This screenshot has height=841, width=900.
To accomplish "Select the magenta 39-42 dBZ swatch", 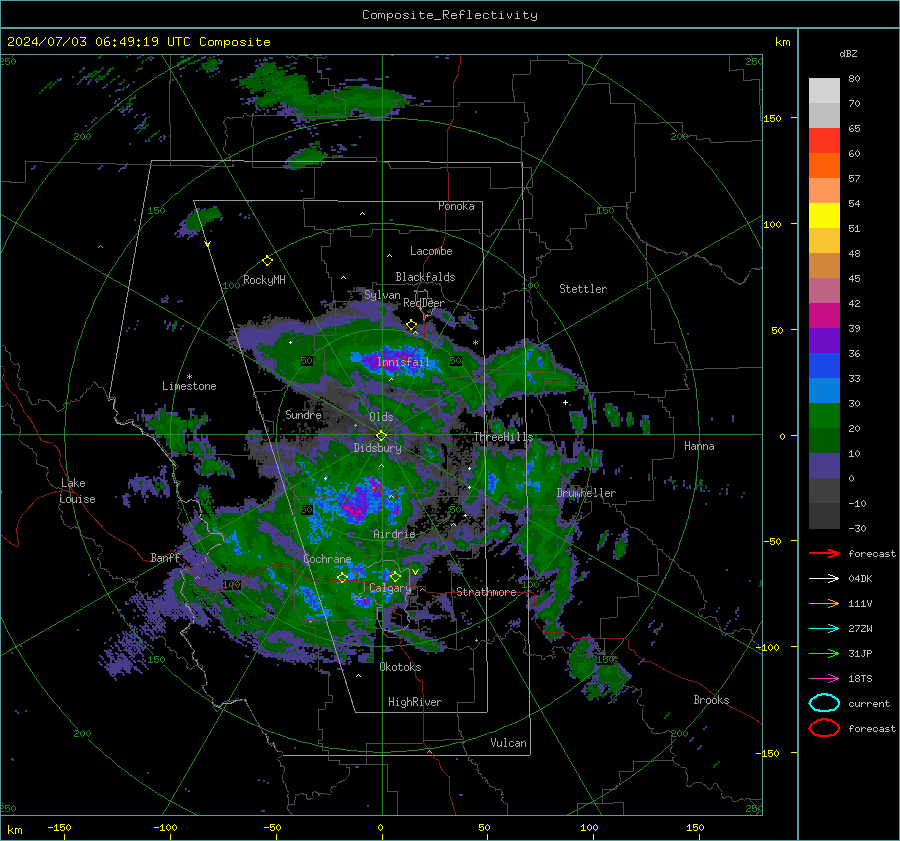I will pos(824,316).
